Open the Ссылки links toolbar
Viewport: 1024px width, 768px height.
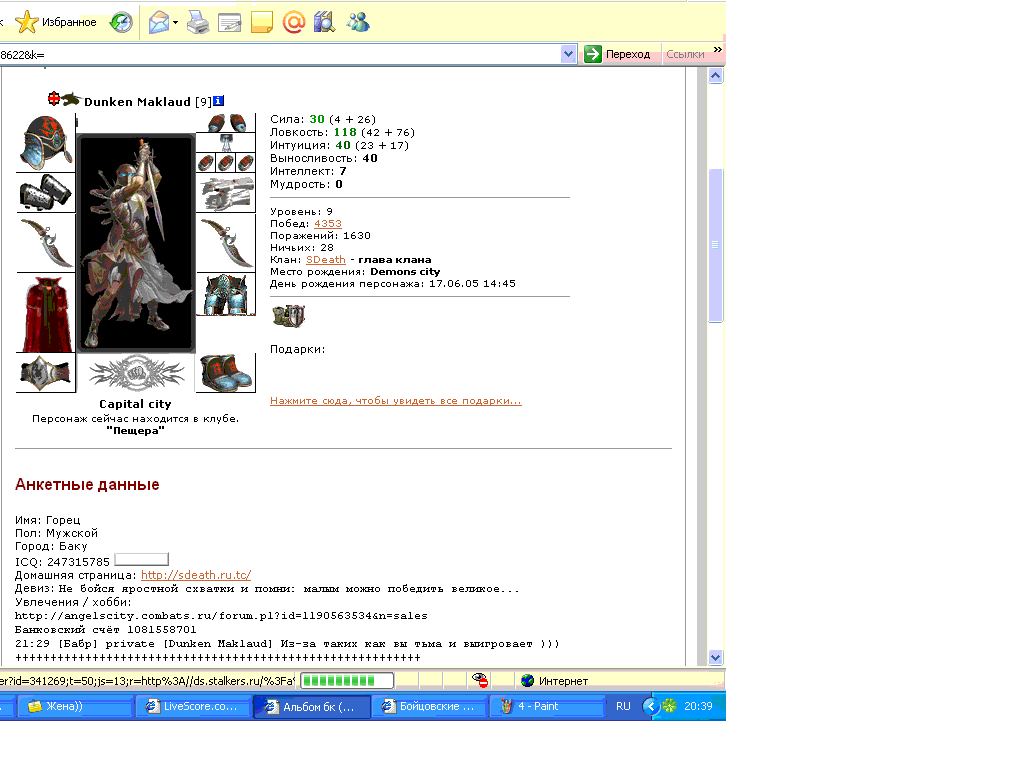(x=685, y=54)
